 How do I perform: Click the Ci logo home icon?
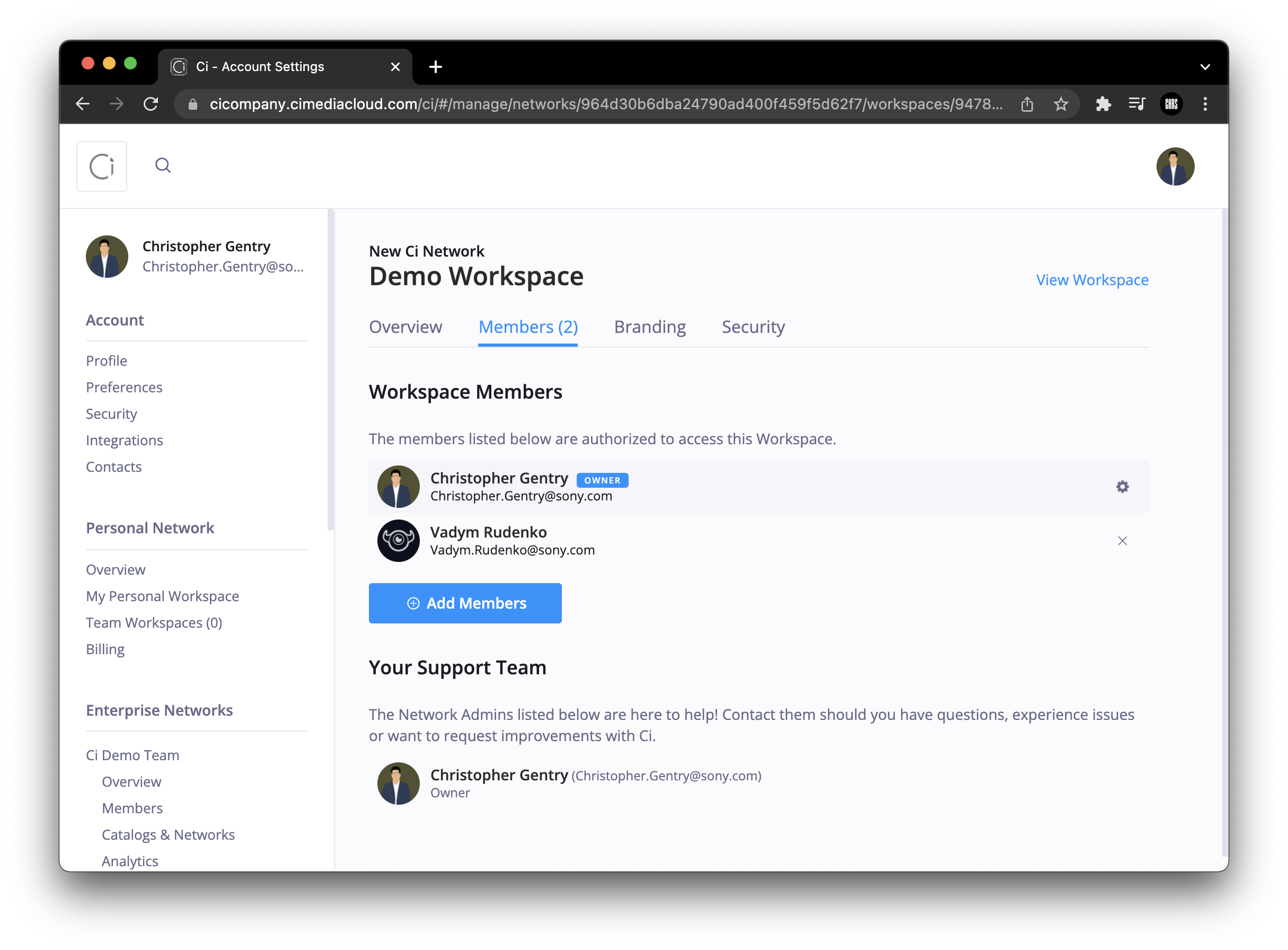pos(102,166)
